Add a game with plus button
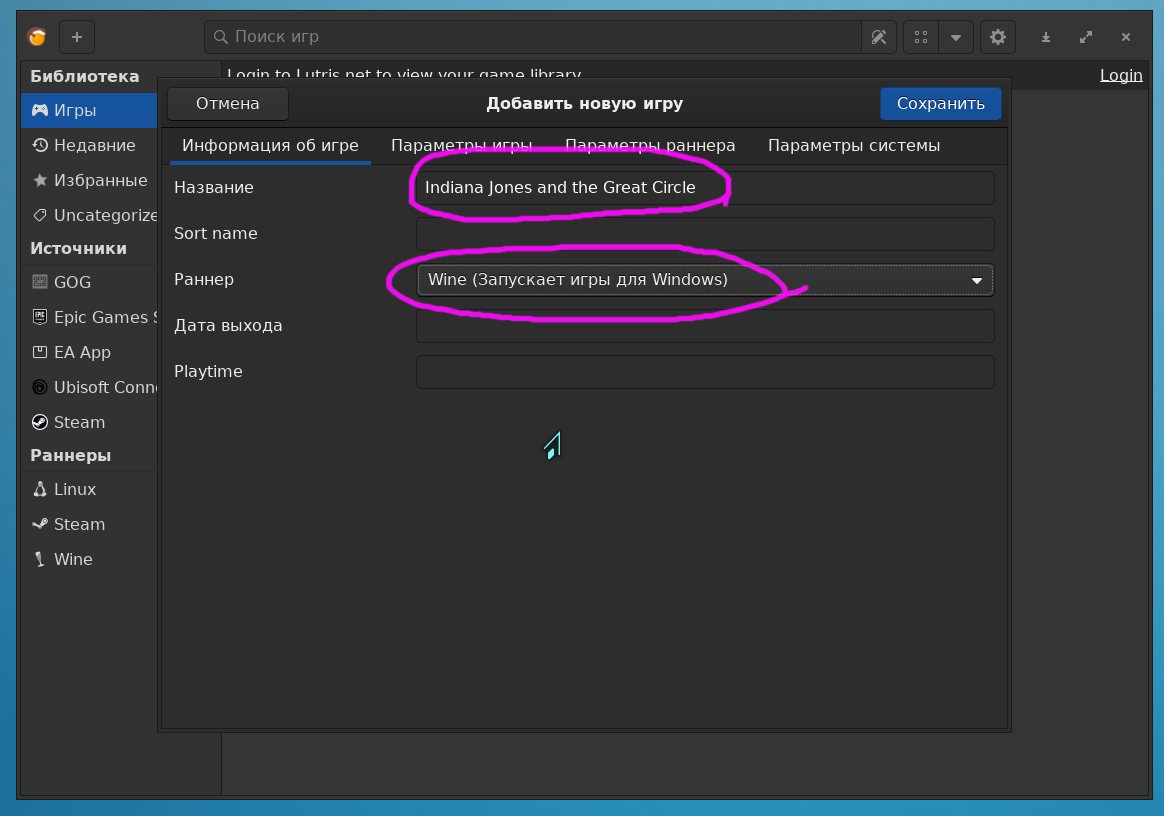1164x816 pixels. tap(76, 36)
